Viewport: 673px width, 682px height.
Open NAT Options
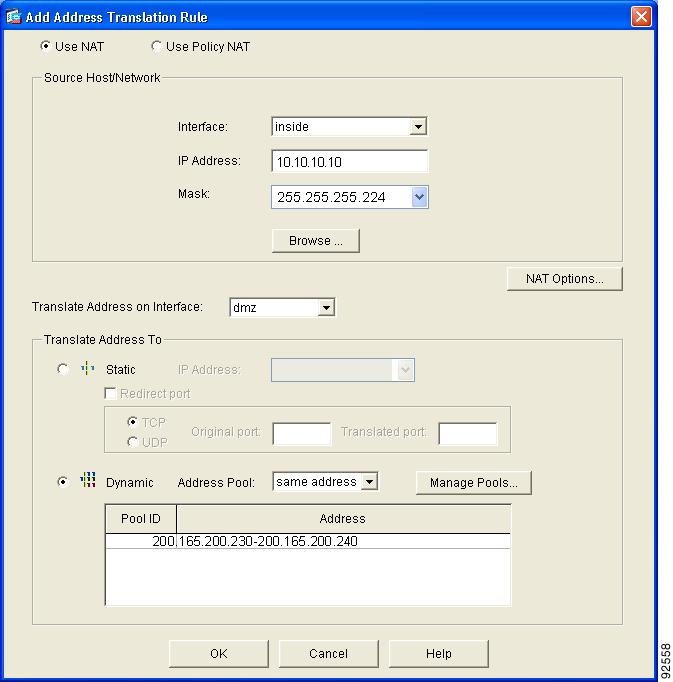click(x=565, y=279)
